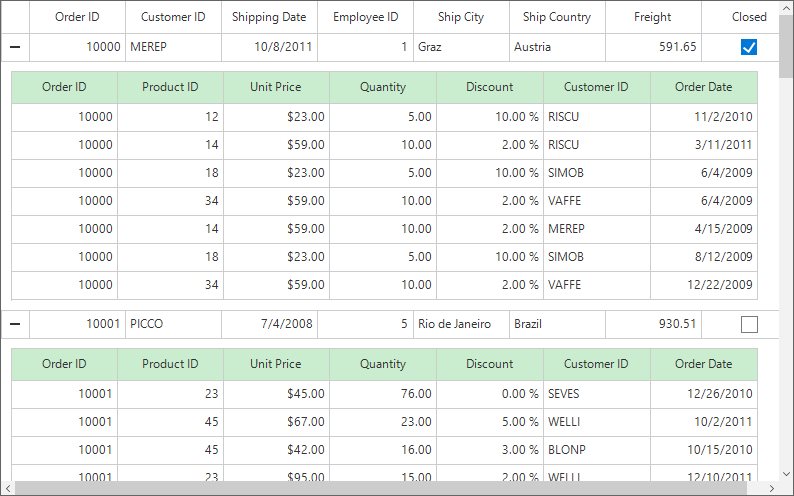
Task: Click the horizontal scrollbar left arrow
Action: coord(6,489)
